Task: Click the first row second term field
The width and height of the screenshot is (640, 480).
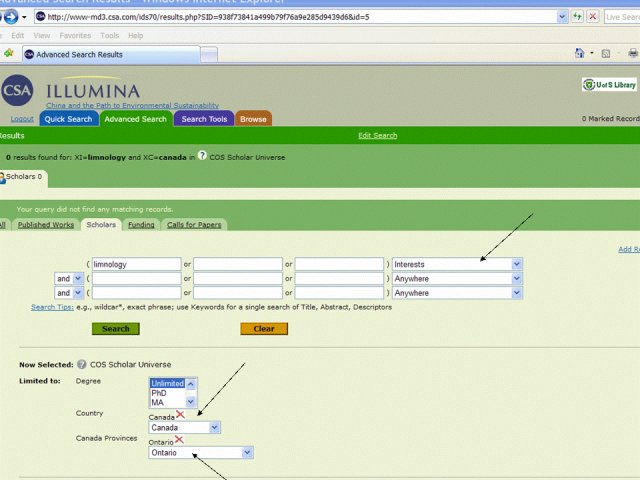Action: click(238, 264)
